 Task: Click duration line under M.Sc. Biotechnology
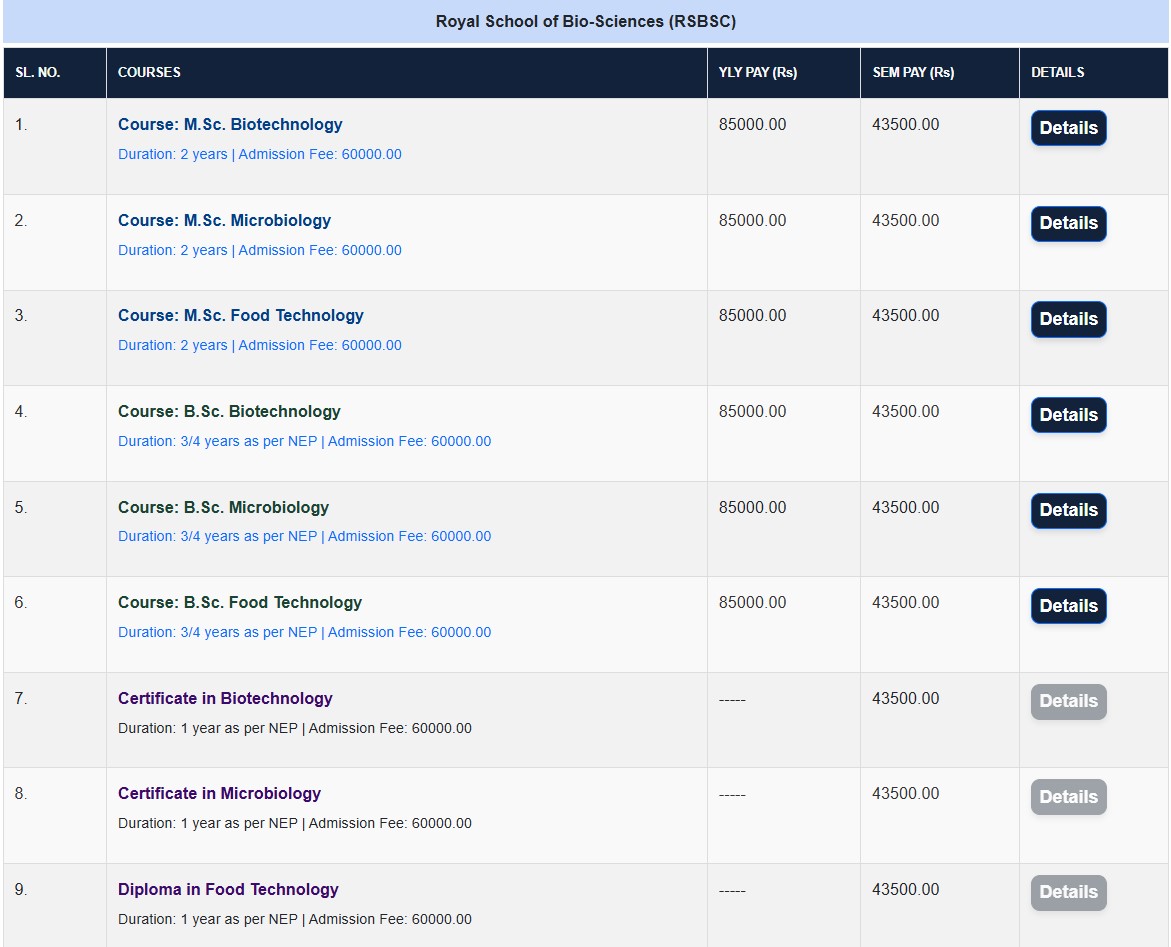260,155
